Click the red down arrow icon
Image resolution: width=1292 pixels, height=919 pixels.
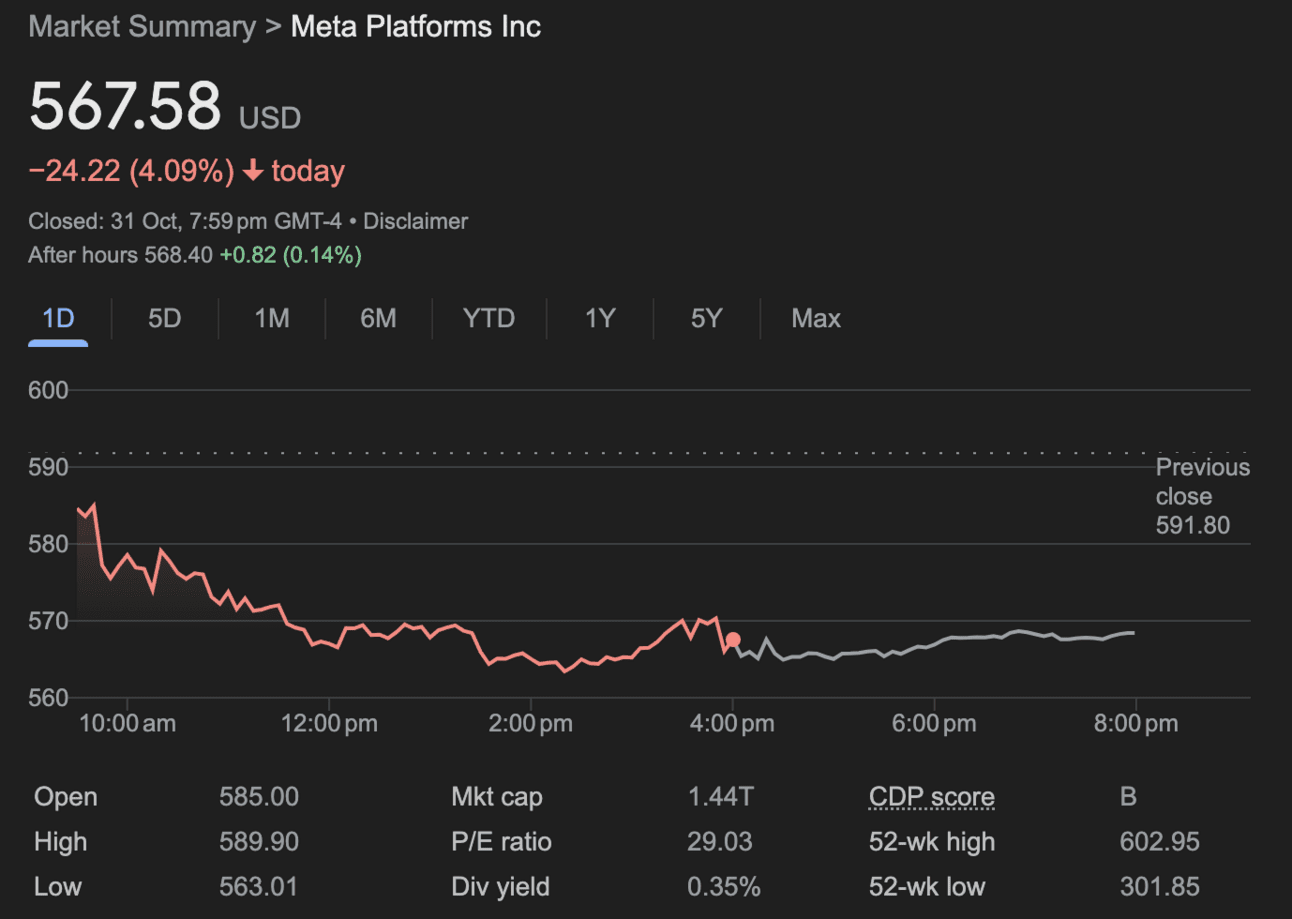(253, 172)
